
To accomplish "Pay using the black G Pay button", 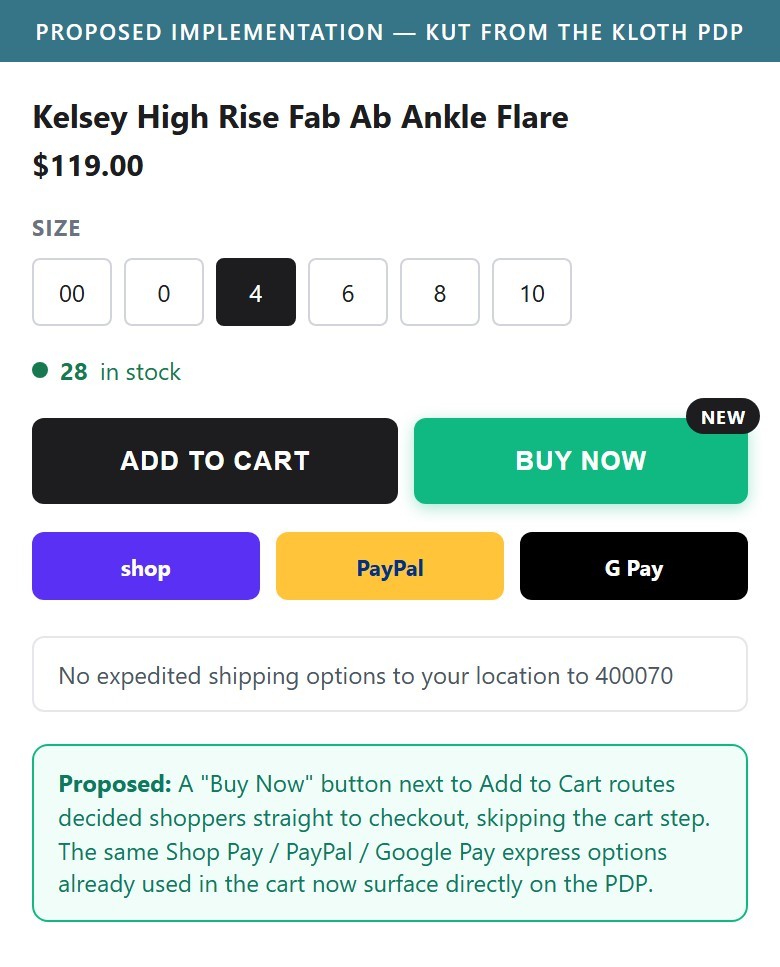I will 634,566.
